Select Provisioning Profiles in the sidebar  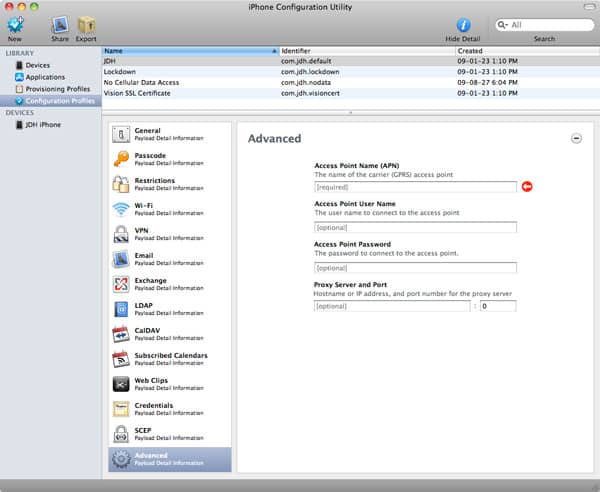[x=57, y=89]
